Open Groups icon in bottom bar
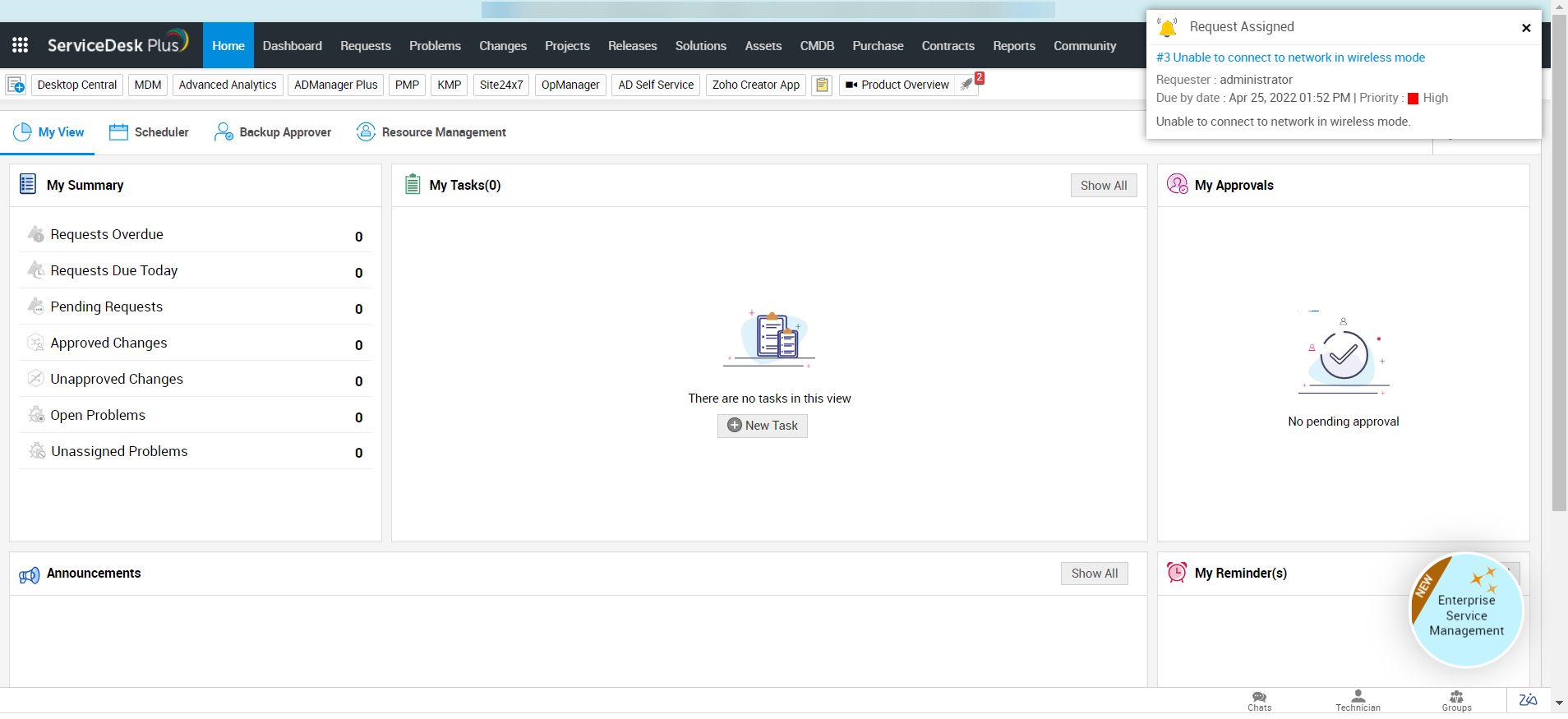The height and width of the screenshot is (719, 1568). [x=1456, y=701]
